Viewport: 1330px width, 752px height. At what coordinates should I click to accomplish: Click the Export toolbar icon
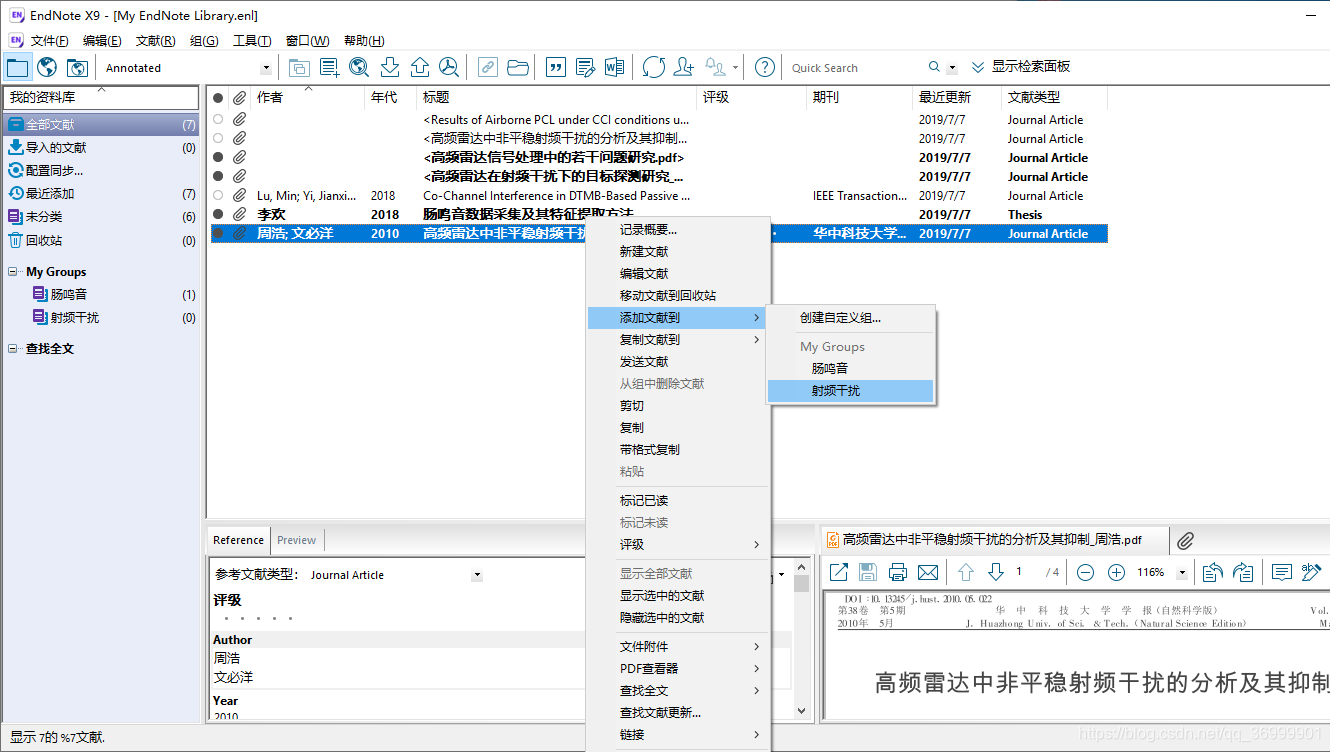tap(420, 67)
